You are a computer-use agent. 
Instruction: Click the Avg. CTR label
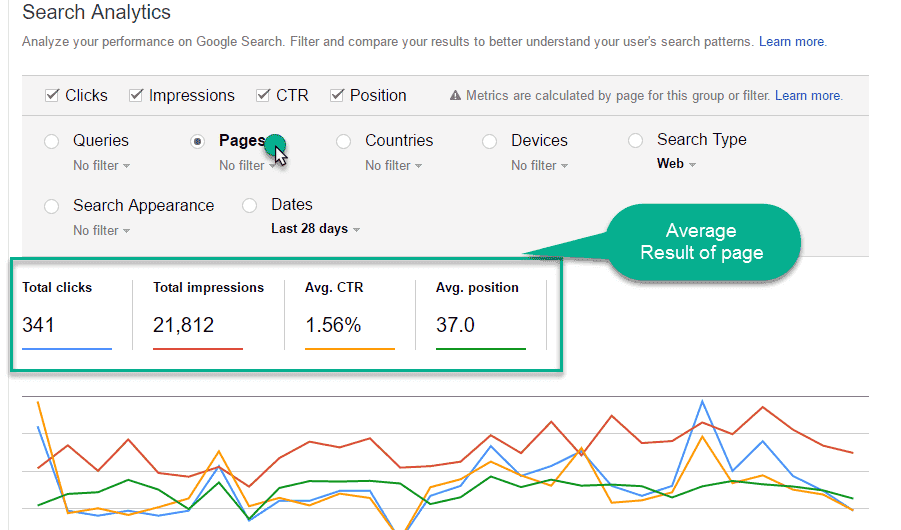click(x=334, y=287)
